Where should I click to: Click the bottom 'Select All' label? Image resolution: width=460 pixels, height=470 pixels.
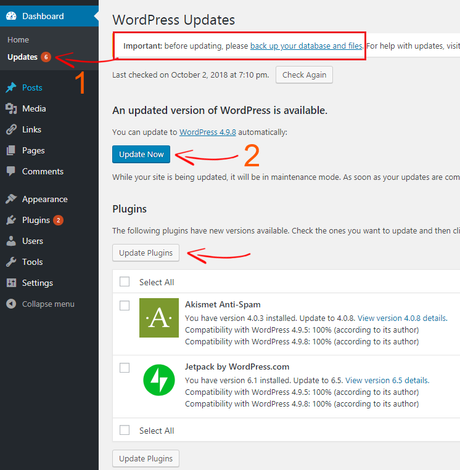[157, 431]
